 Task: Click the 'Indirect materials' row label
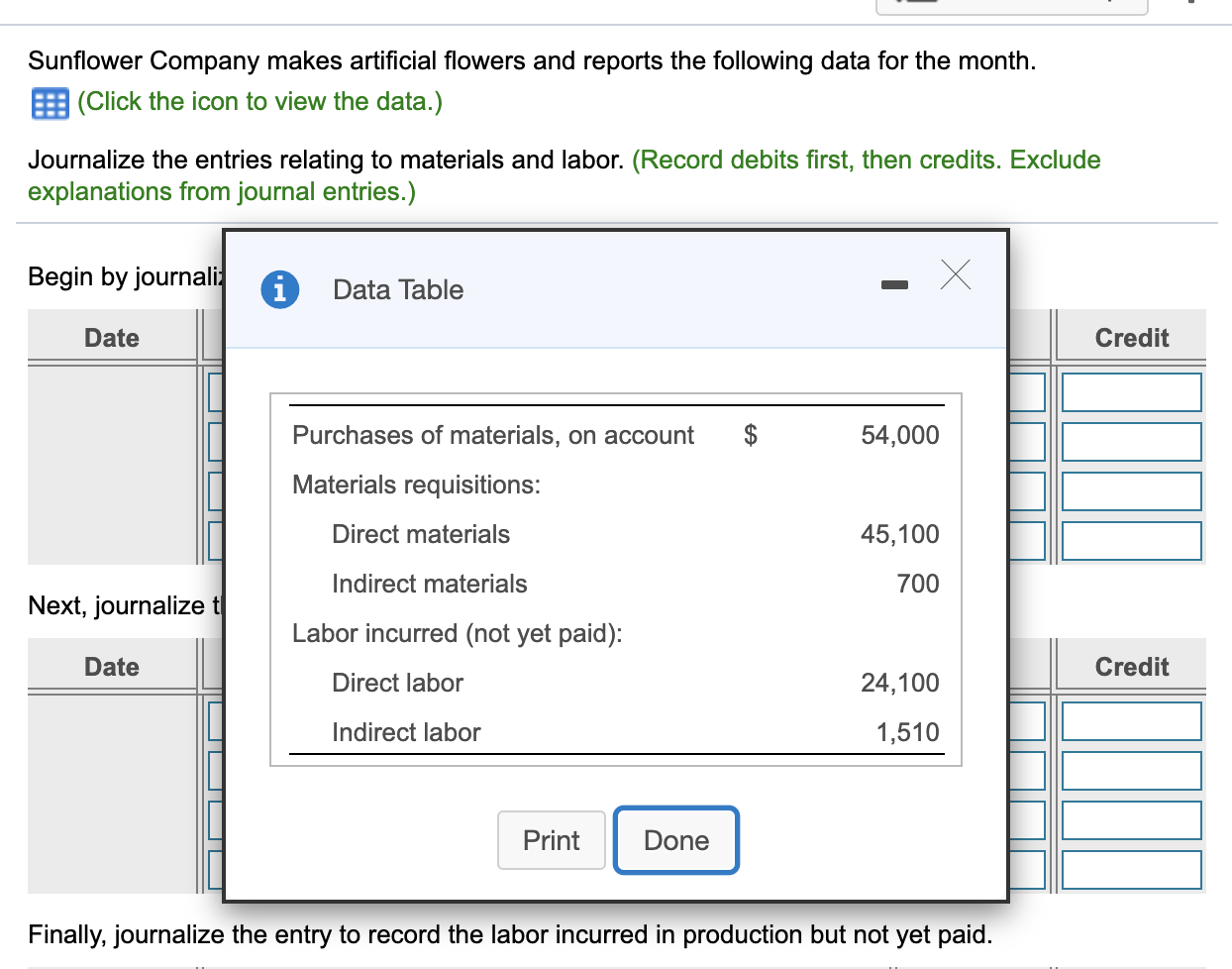pos(430,584)
